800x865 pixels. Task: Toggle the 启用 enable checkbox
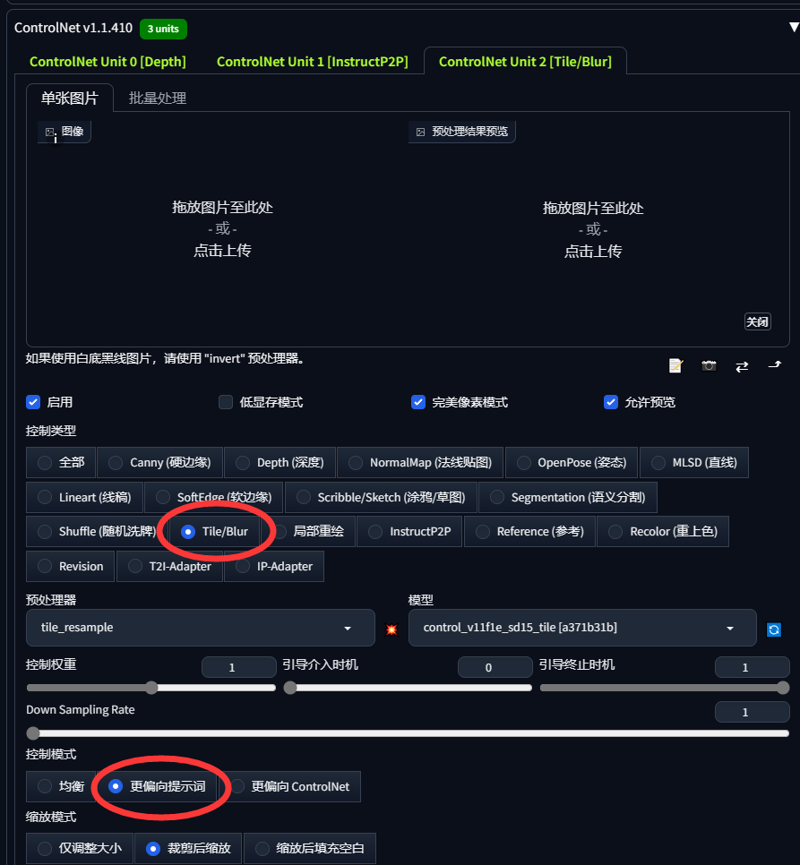(x=33, y=402)
